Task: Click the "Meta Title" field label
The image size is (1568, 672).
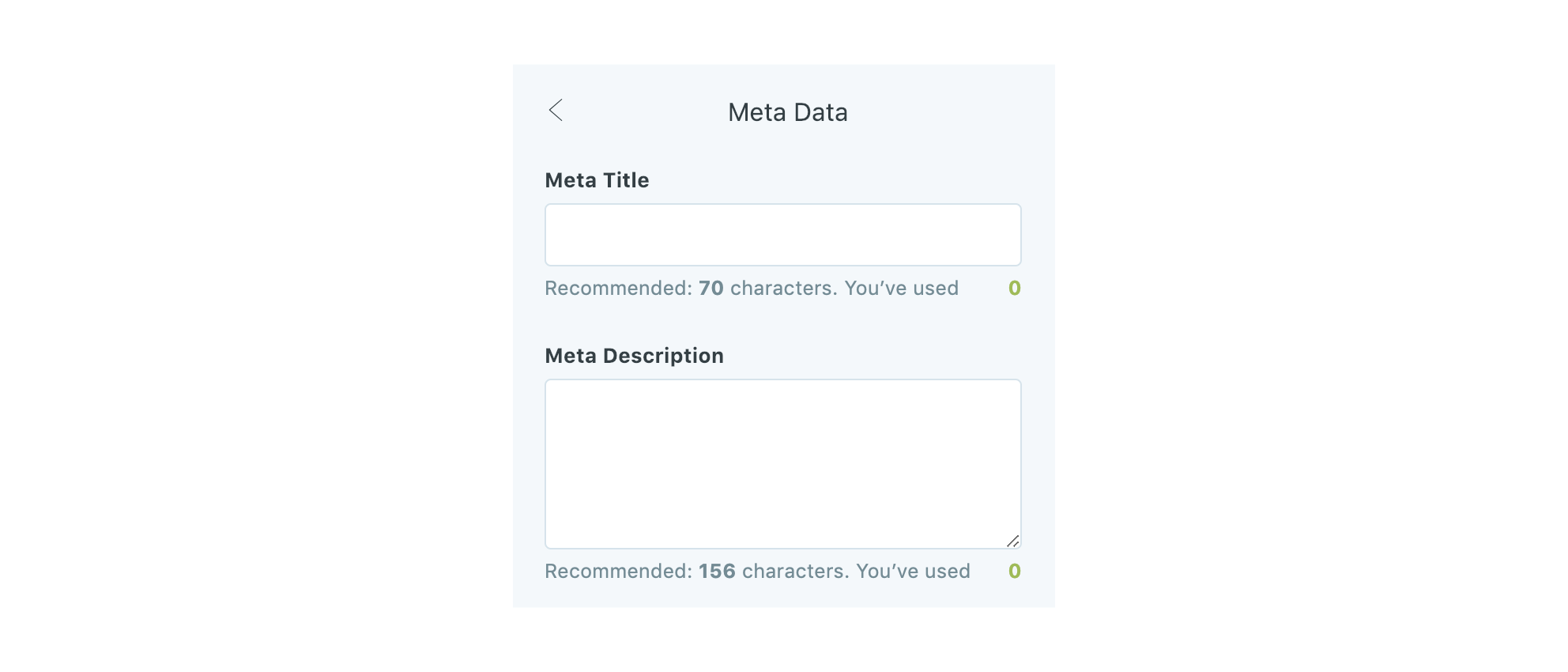Action: (597, 180)
